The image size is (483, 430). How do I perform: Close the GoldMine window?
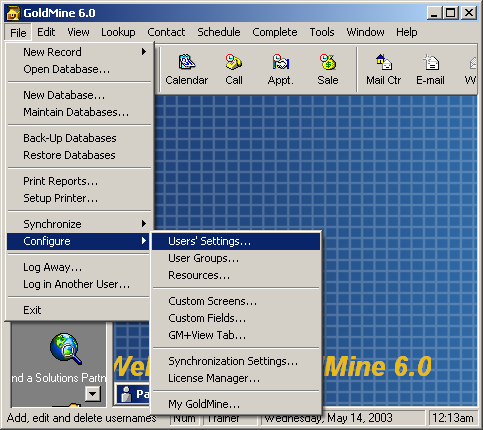(x=469, y=13)
